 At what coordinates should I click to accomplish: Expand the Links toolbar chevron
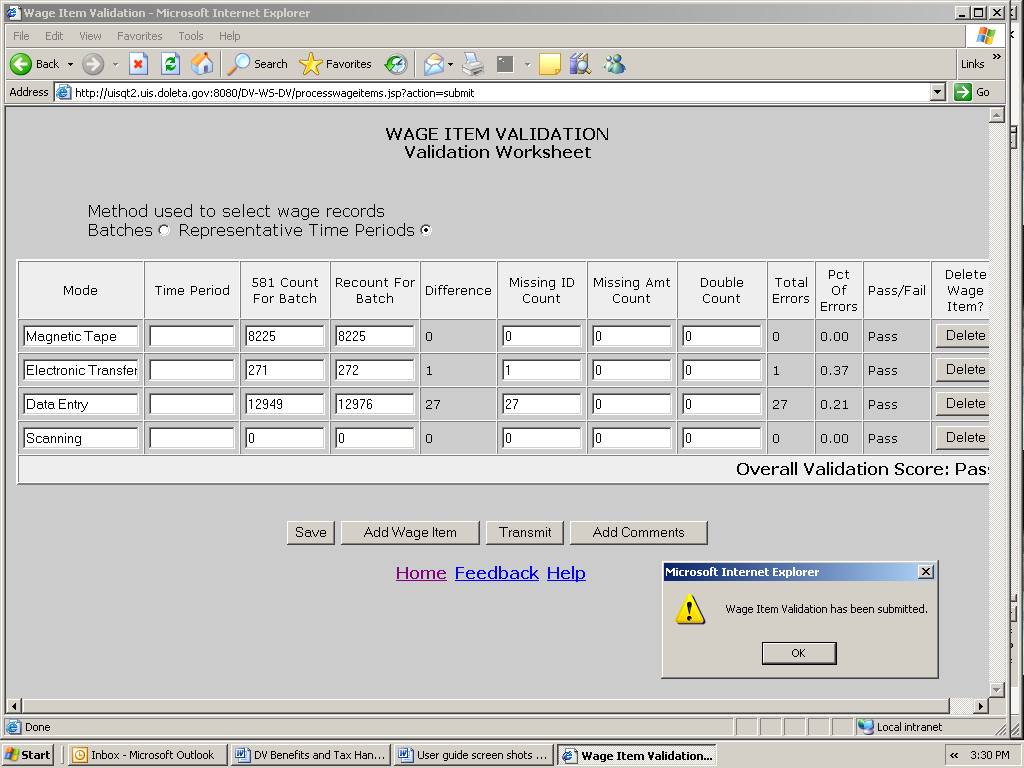click(x=996, y=58)
